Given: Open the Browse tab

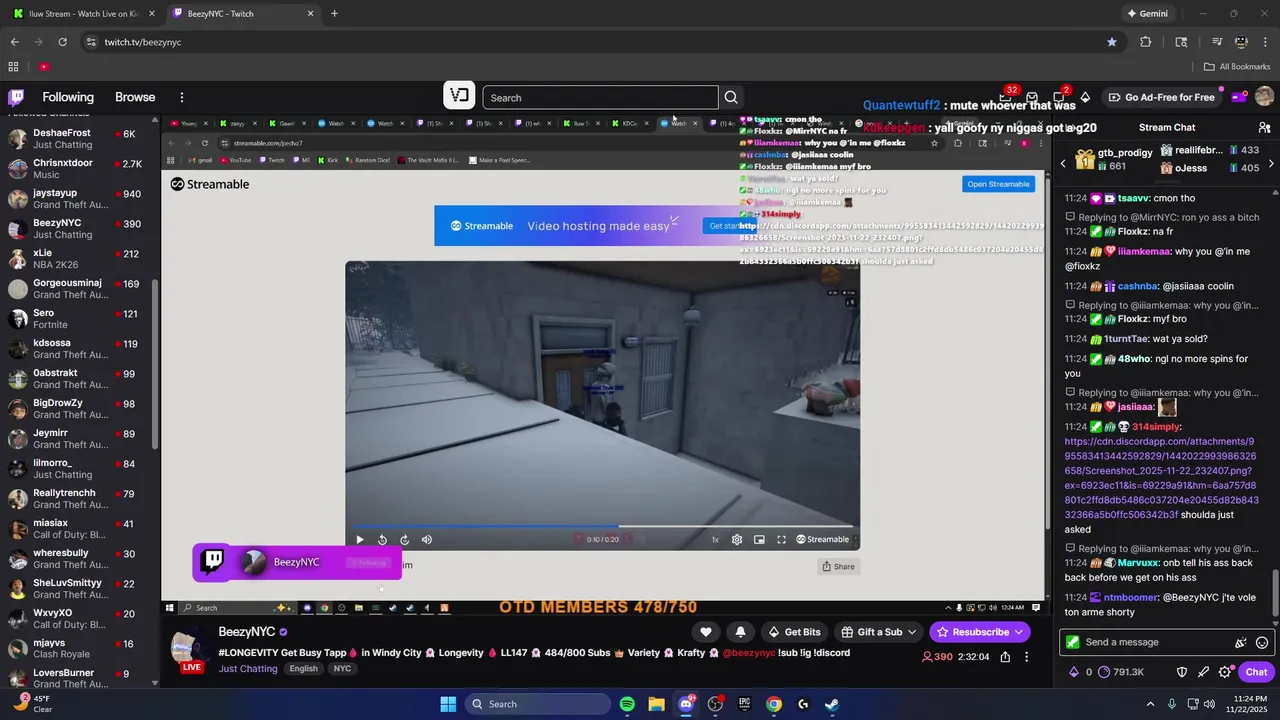Looking at the screenshot, I should tap(135, 97).
